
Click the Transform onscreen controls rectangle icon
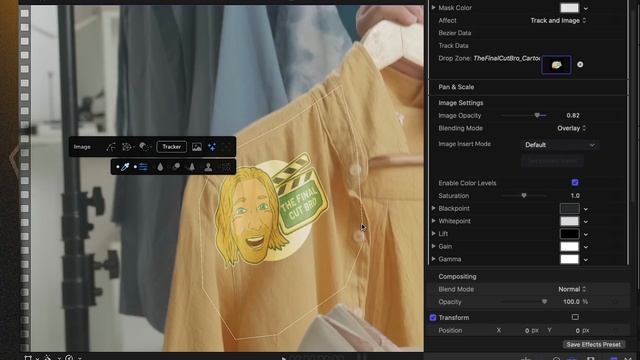click(575, 317)
